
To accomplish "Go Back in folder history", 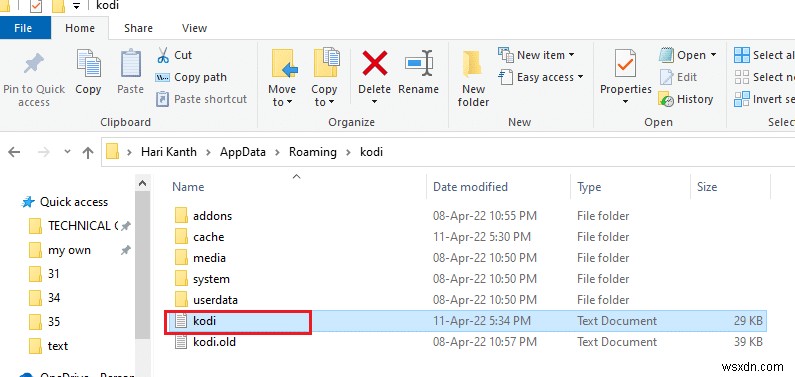I will [x=14, y=152].
